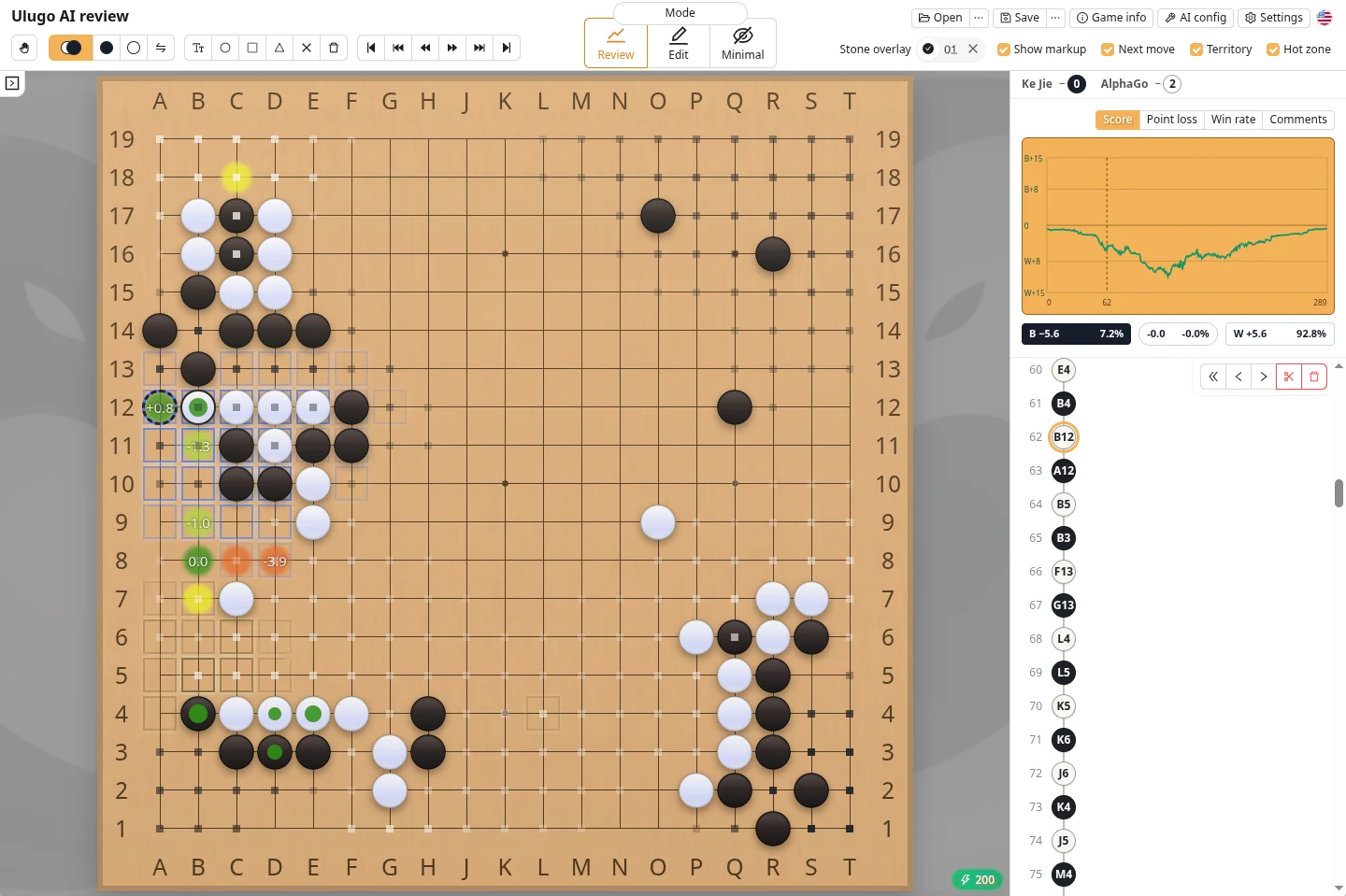
Task: Choose the black stone placement tool
Action: [x=107, y=48]
